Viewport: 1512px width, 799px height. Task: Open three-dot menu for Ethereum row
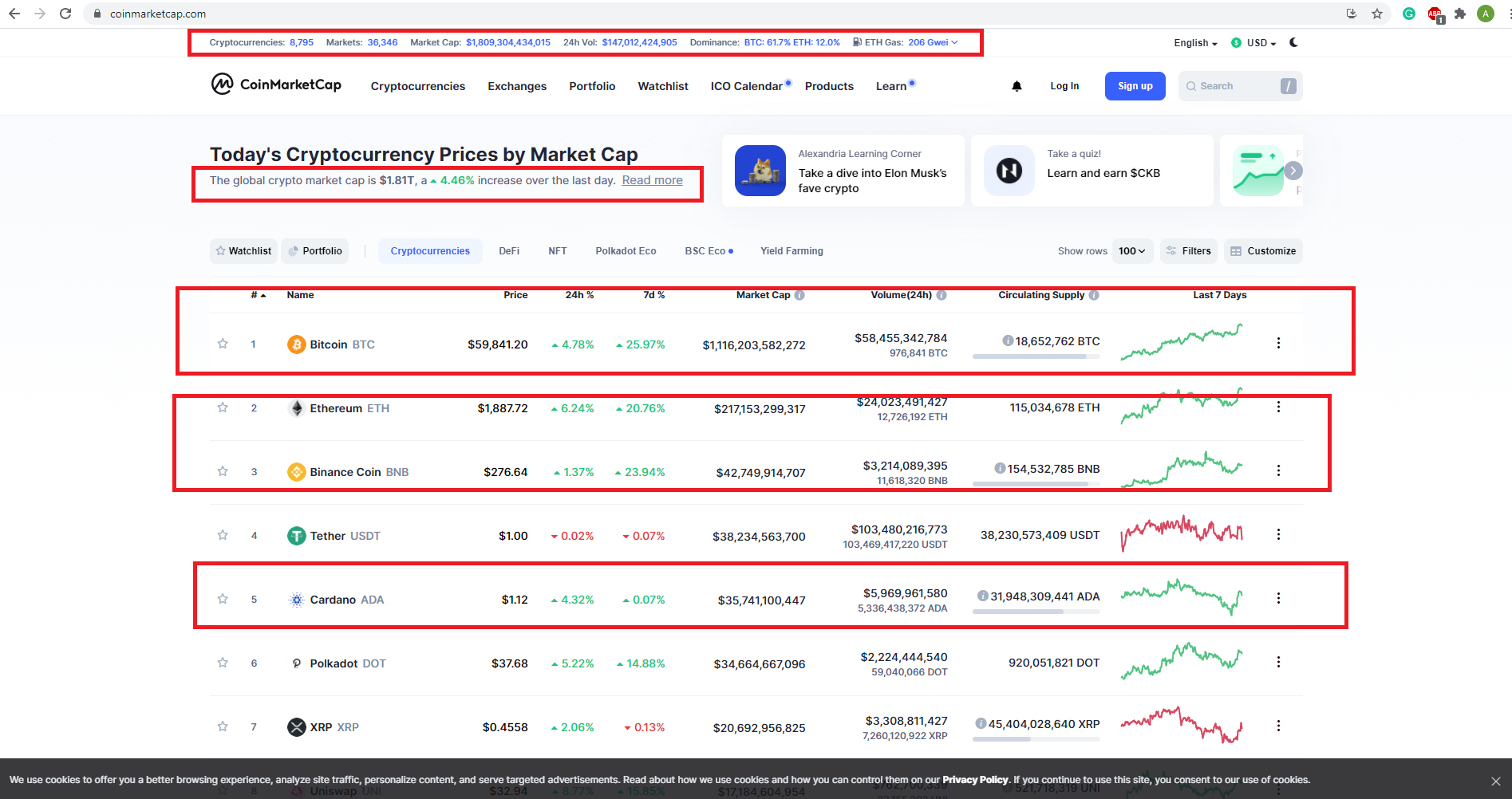pyautogui.click(x=1278, y=407)
